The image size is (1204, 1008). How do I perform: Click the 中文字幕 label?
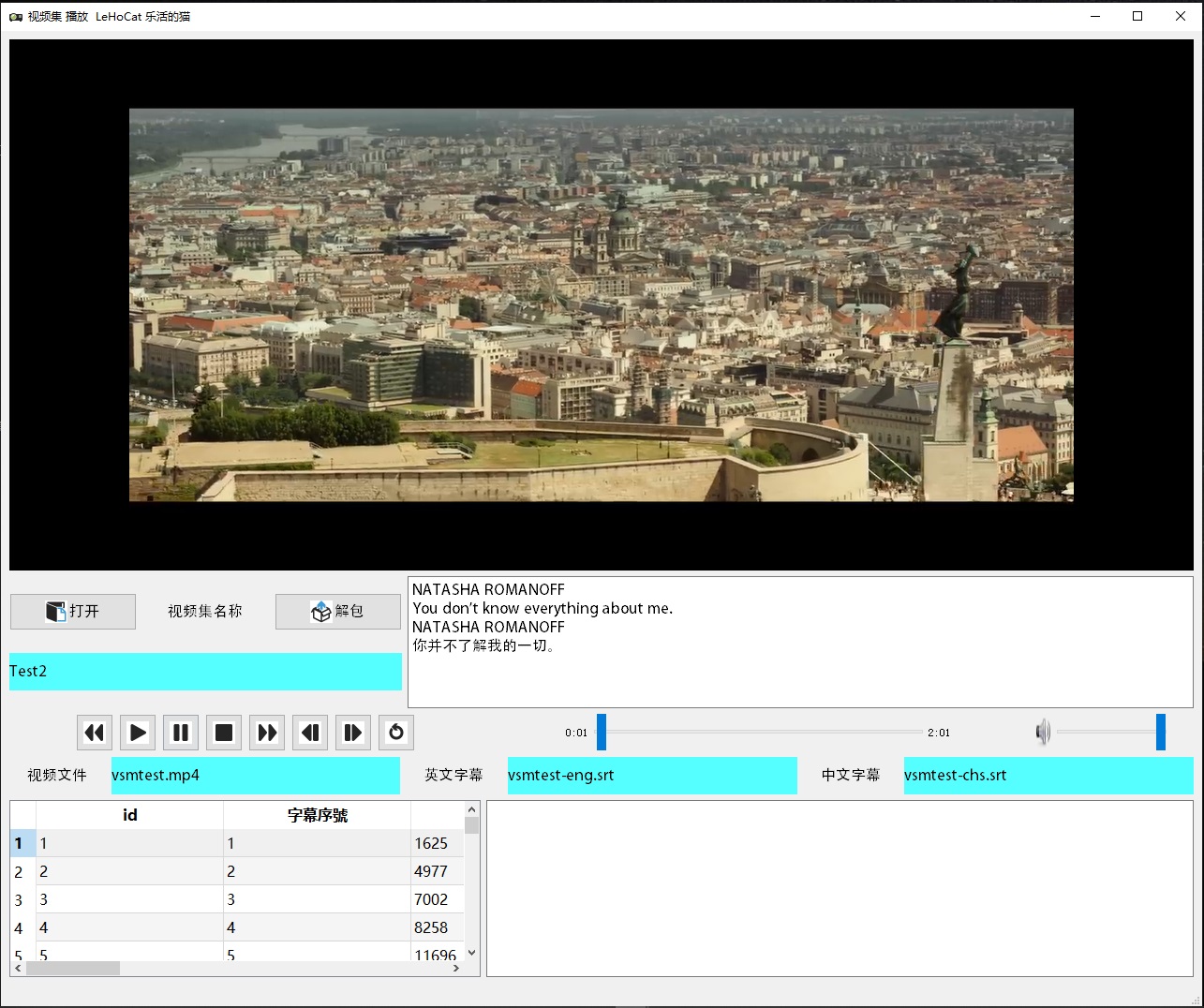(851, 776)
